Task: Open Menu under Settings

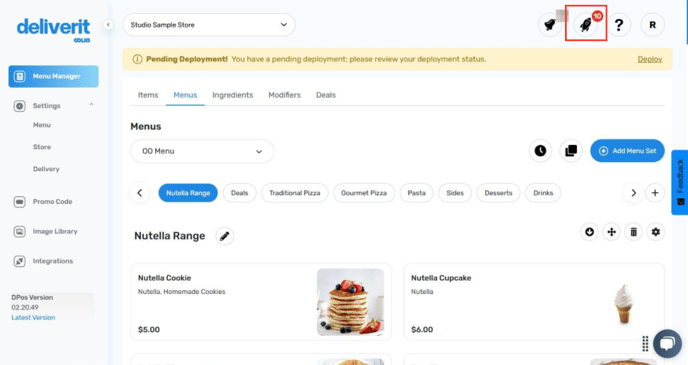Action: click(x=42, y=125)
